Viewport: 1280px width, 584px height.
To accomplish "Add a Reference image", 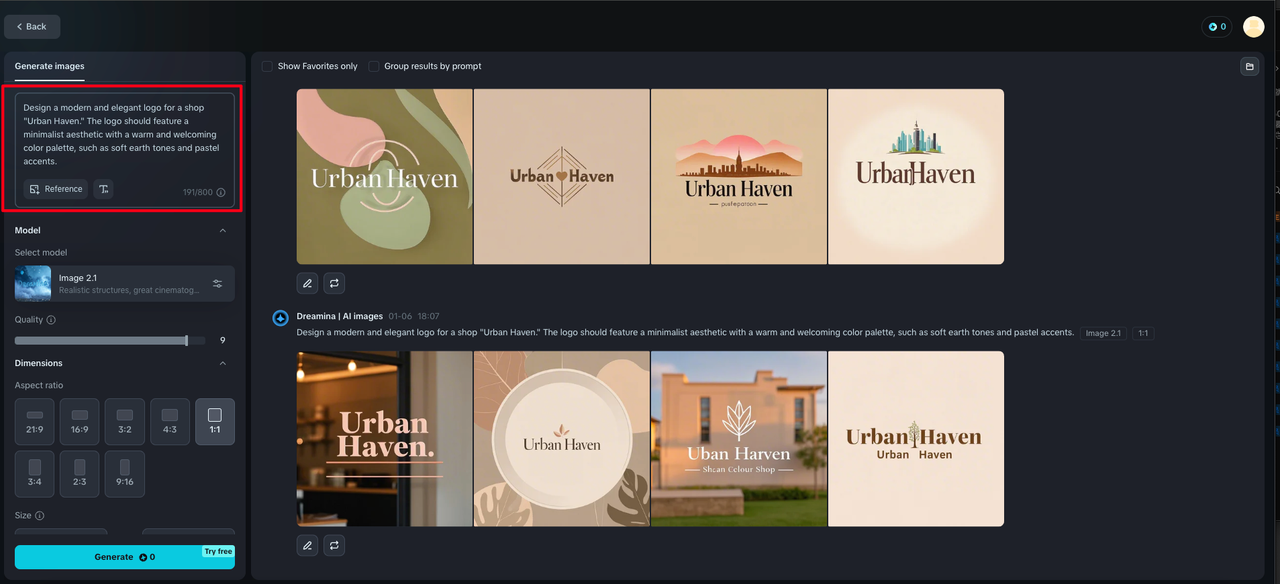I will (56, 189).
